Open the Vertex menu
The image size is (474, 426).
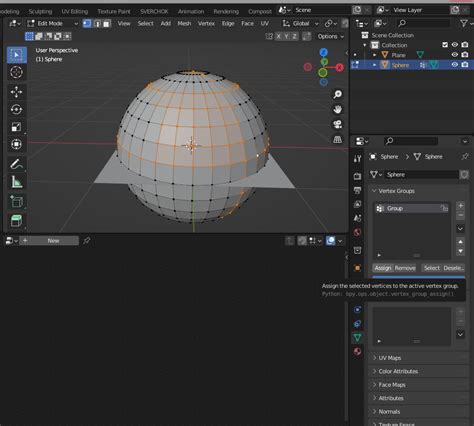(x=206, y=24)
